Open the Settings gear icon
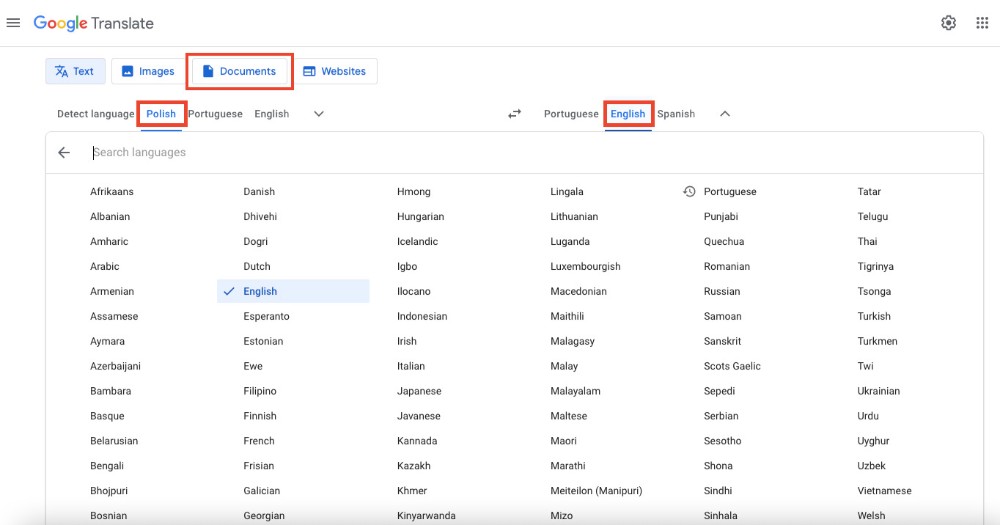The image size is (1000, 525). (x=948, y=23)
